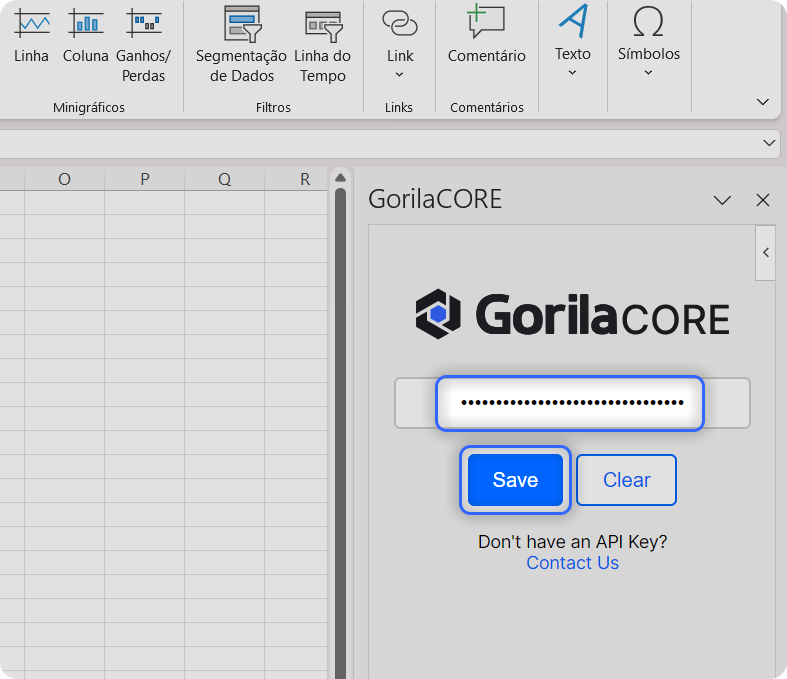Clear the API key field
This screenshot has width=787, height=679.
[626, 480]
